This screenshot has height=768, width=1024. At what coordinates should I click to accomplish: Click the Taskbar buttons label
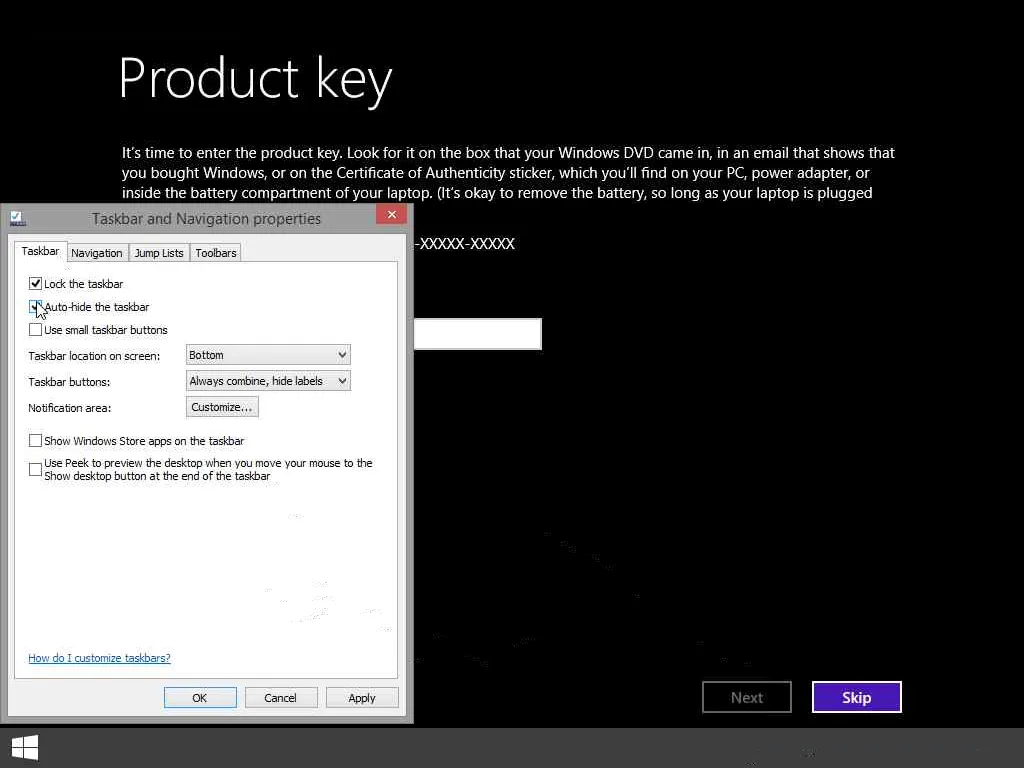click(69, 382)
